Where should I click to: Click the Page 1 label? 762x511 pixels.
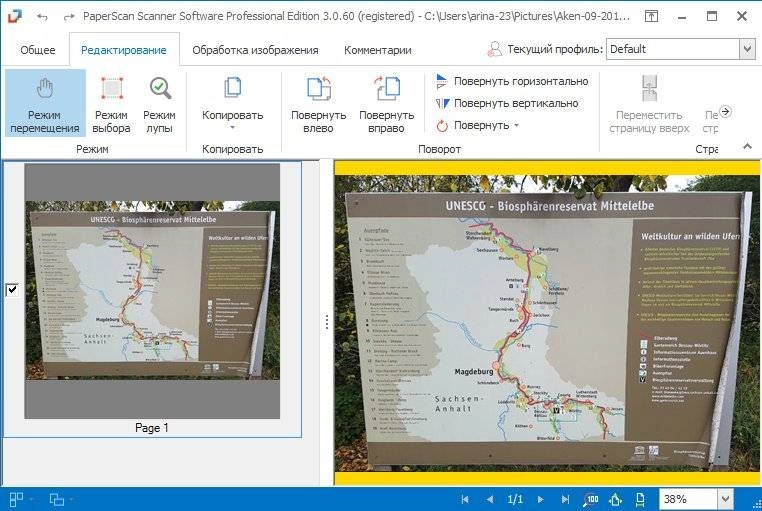pos(152,428)
